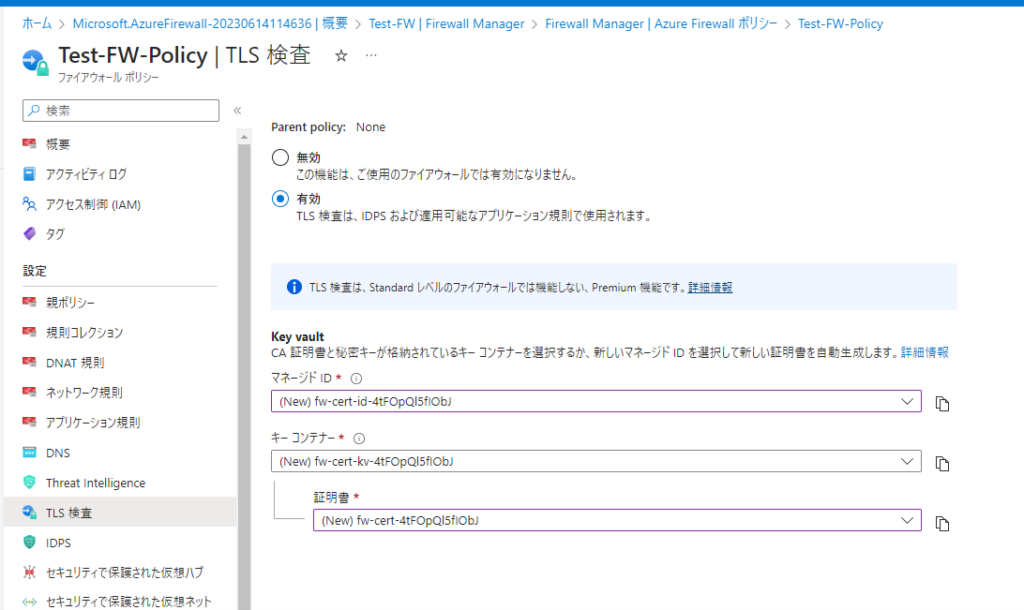Click the favorite star icon beside the title
The image size is (1024, 610).
coord(341,57)
